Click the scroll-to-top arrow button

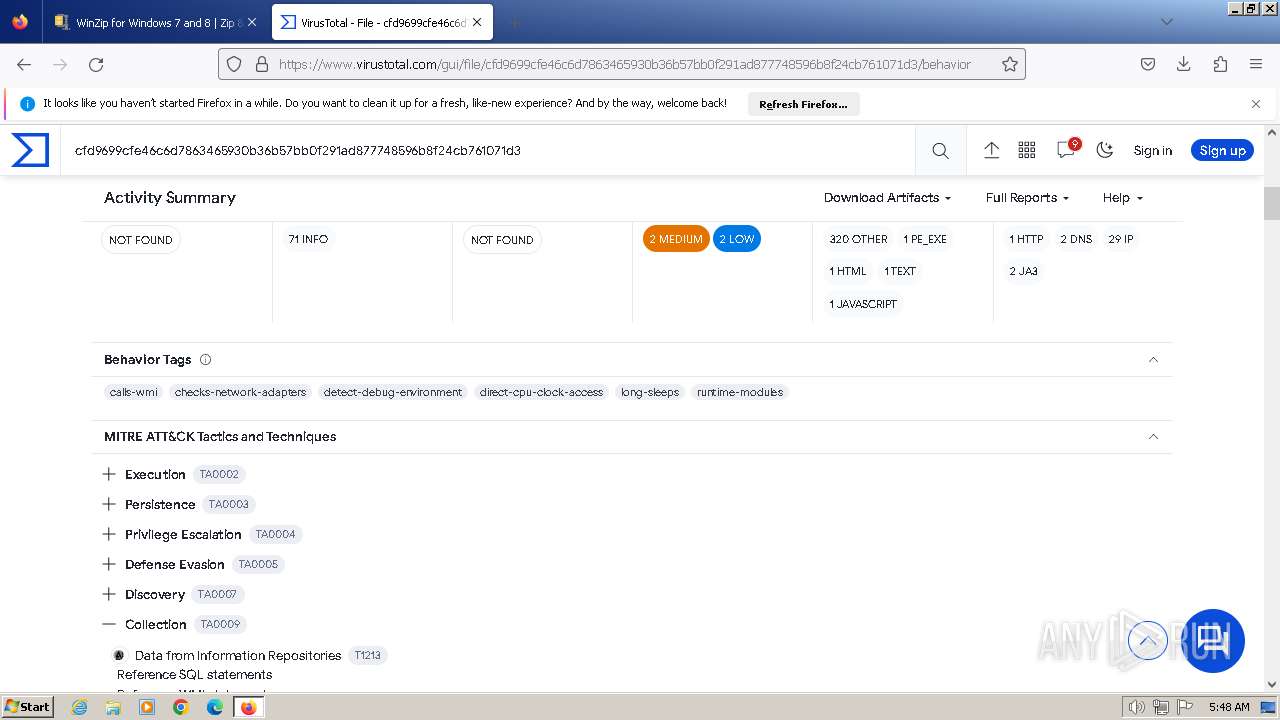(x=1147, y=640)
